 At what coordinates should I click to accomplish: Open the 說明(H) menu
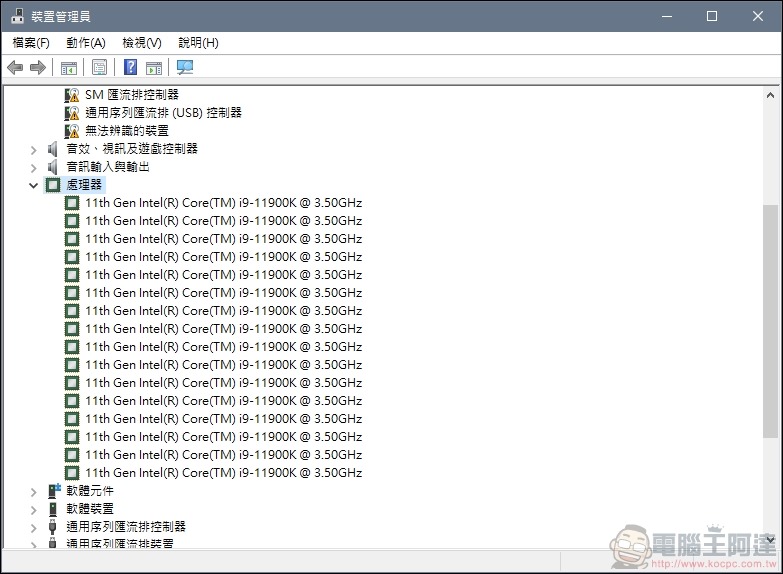tap(198, 43)
